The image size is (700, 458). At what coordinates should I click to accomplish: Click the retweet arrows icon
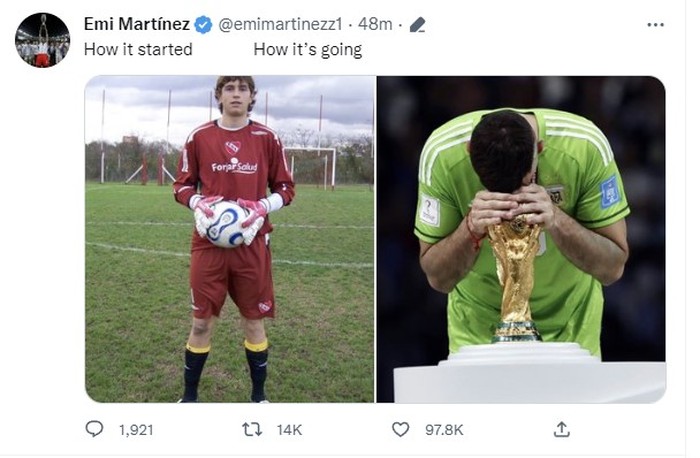[252, 429]
